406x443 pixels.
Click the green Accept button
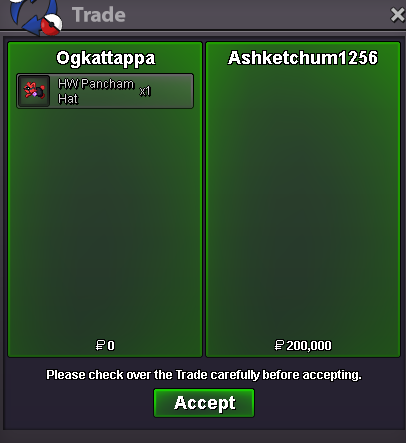pos(204,403)
